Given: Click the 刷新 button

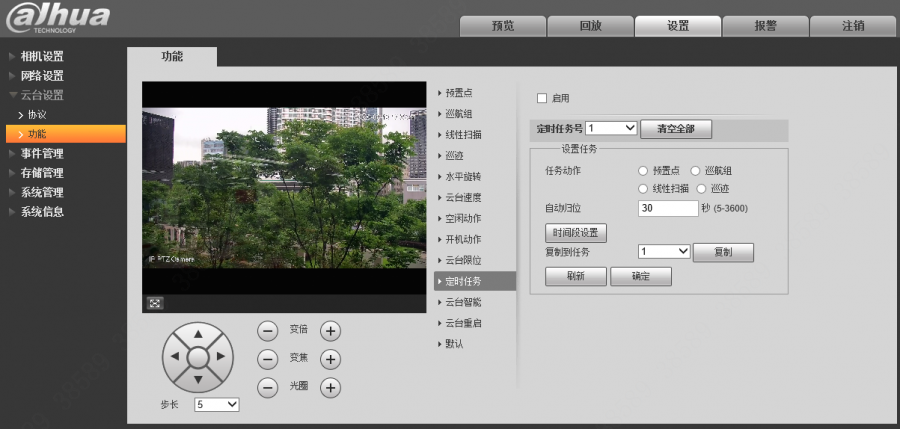Looking at the screenshot, I should 576,276.
